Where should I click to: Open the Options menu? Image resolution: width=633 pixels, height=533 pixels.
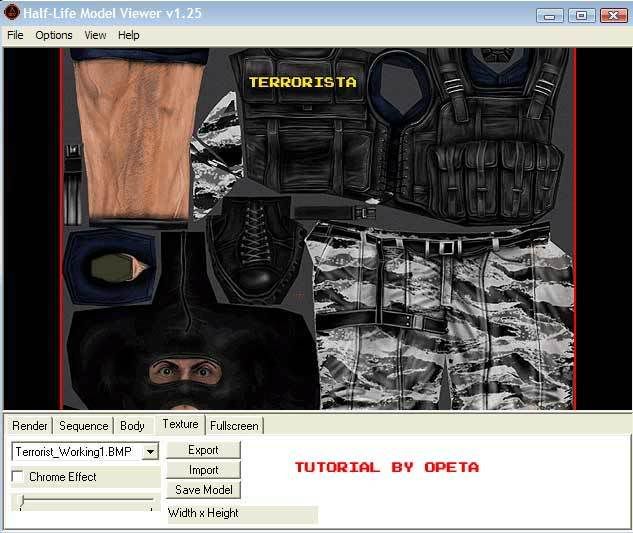coord(54,35)
